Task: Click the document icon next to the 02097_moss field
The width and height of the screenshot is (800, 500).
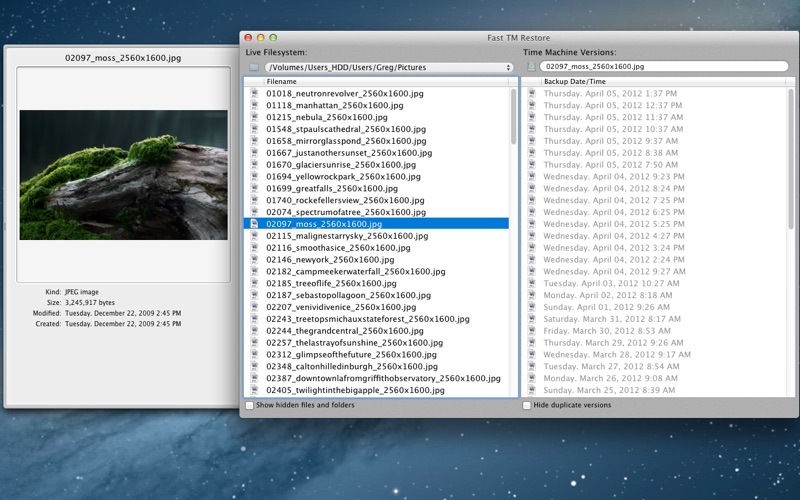Action: (x=531, y=66)
